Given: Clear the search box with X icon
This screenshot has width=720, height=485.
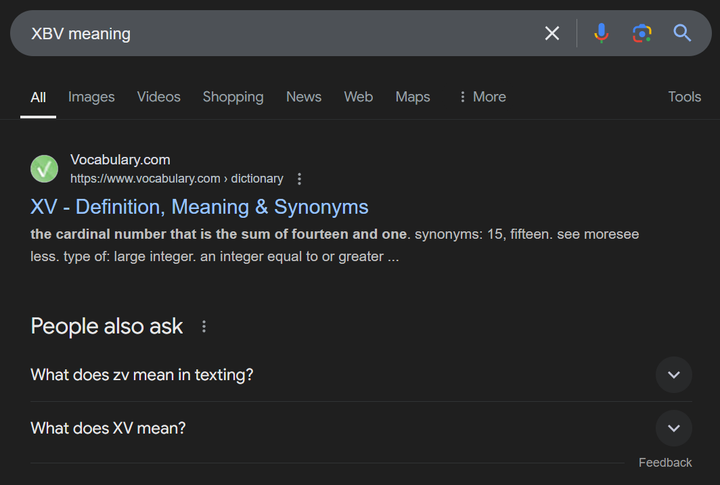Looking at the screenshot, I should point(552,33).
